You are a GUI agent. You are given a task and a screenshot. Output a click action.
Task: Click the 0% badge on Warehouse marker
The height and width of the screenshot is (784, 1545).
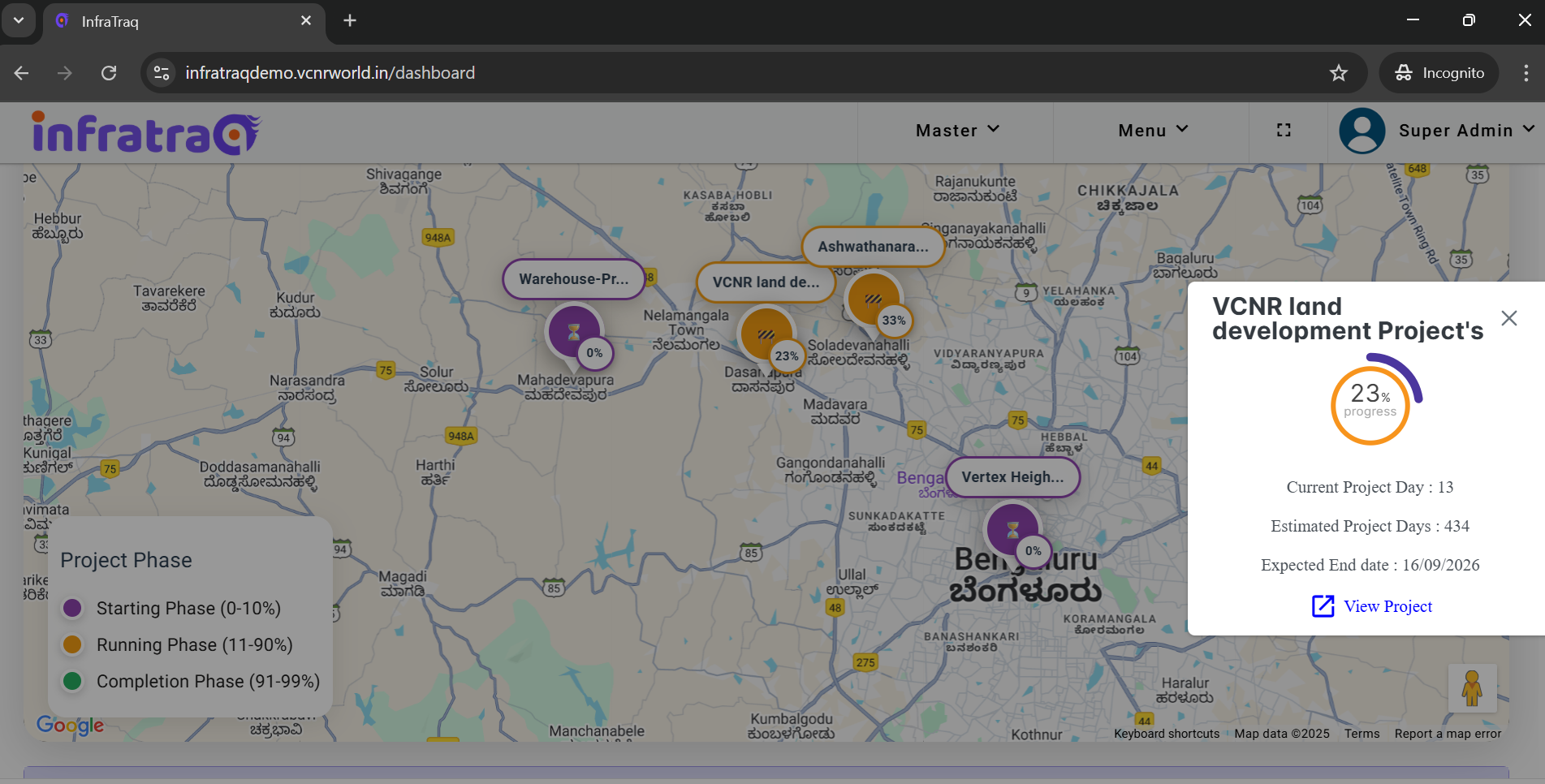click(595, 353)
